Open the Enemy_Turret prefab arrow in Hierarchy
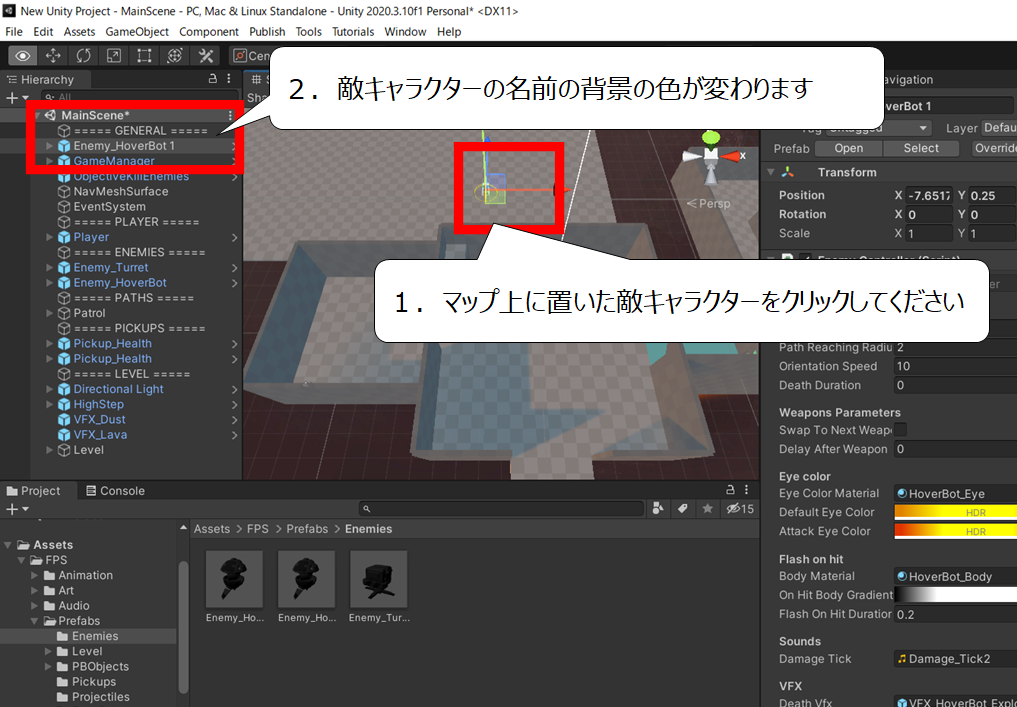 tap(234, 268)
